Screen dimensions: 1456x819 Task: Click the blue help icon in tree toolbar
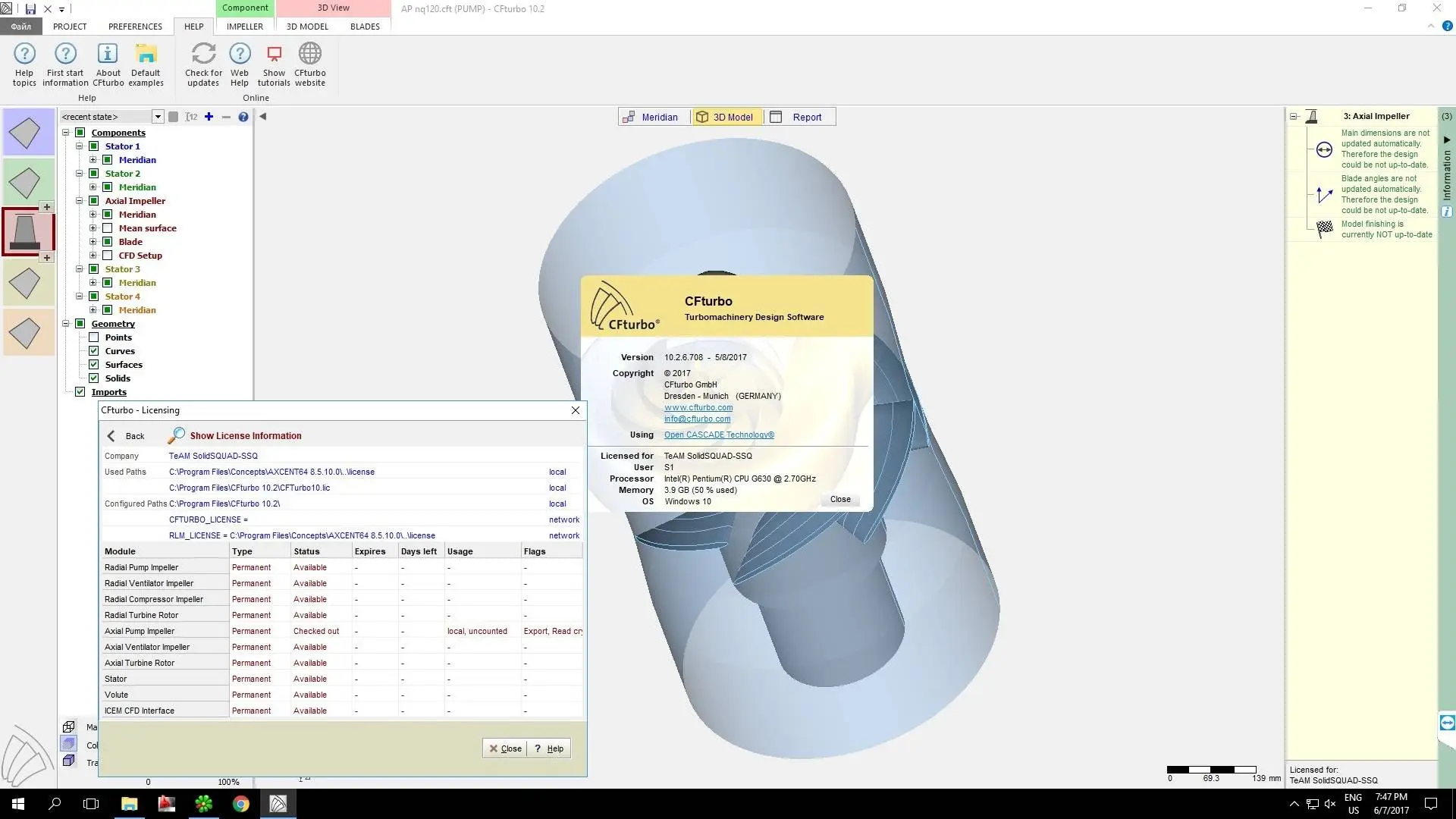pyautogui.click(x=243, y=117)
